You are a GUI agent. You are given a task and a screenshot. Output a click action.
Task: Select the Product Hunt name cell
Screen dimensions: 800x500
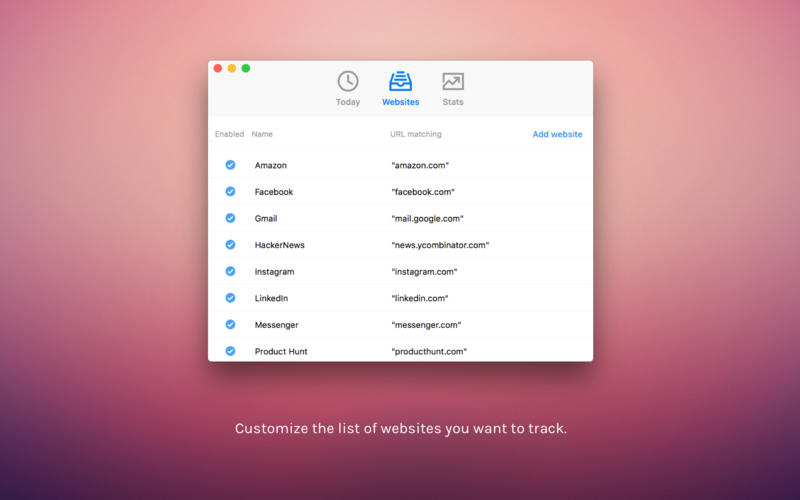pyautogui.click(x=281, y=351)
